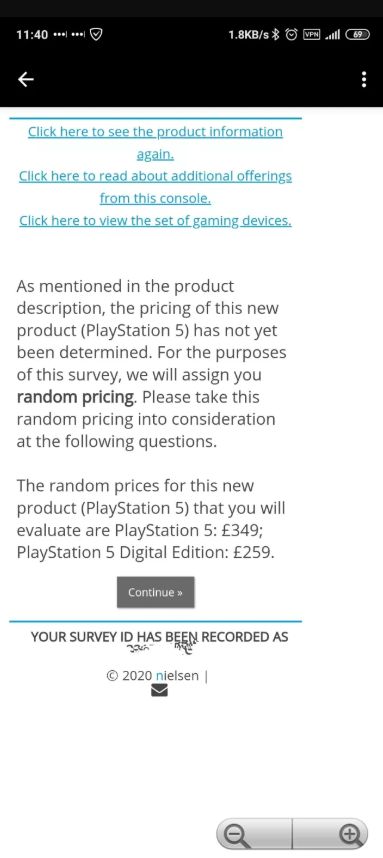Screen dimensions: 383x858
Task: Open the 'see the product information again' link
Action: pyautogui.click(x=155, y=143)
